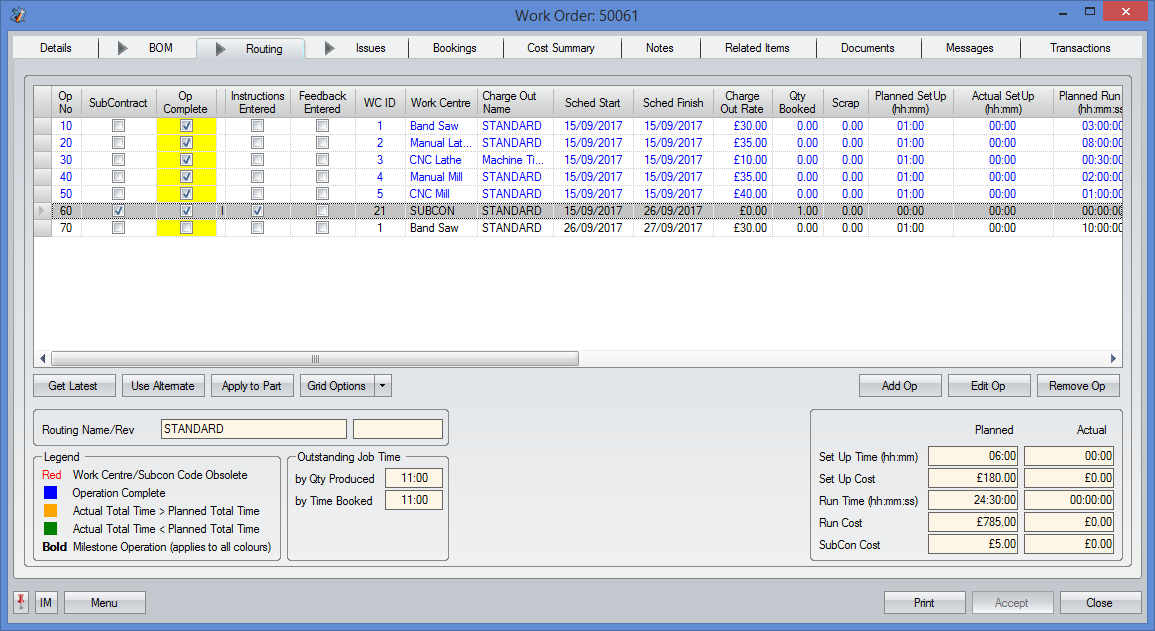Screen dimensions: 1155x631
Task: Click the IM messaging icon button
Action: coord(46,602)
